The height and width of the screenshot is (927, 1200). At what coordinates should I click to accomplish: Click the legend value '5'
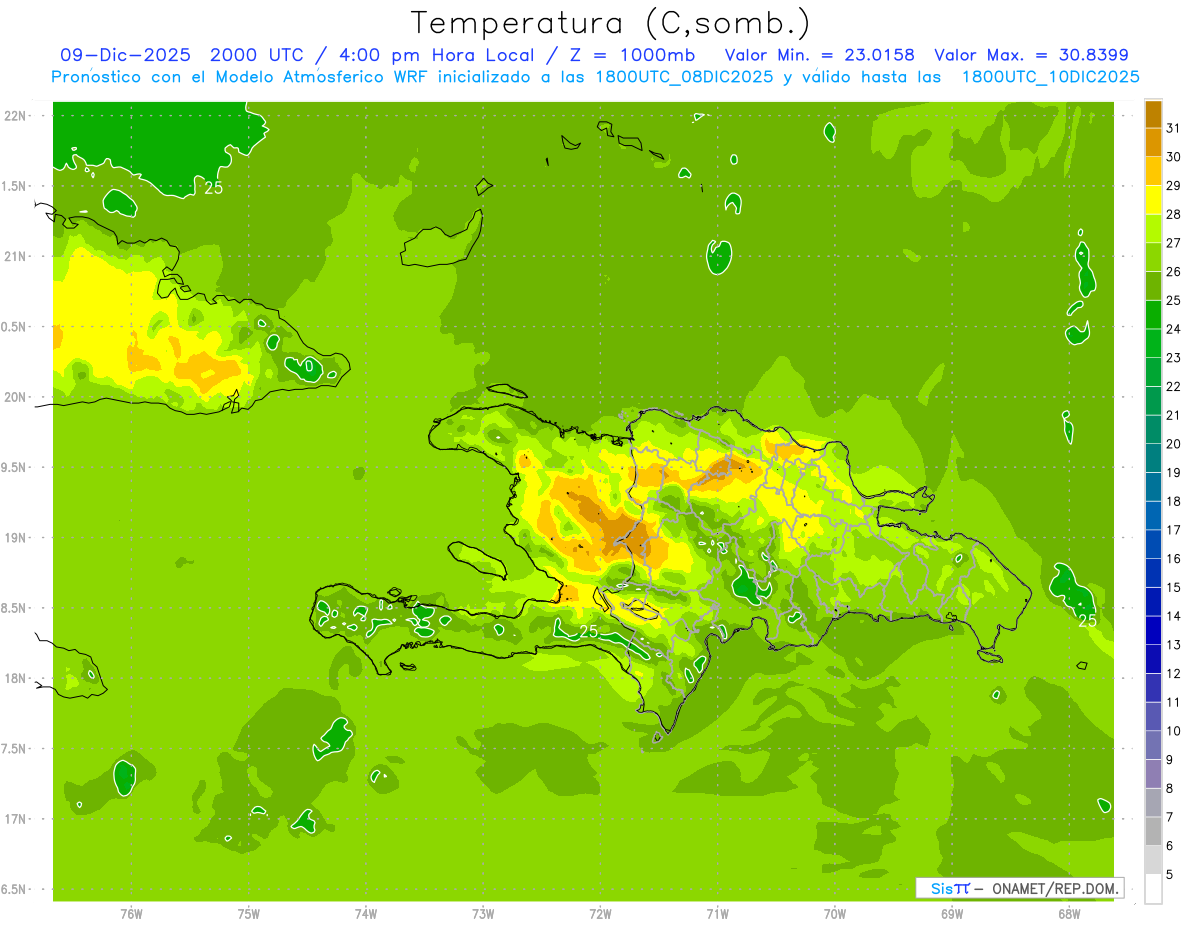pos(1170,875)
